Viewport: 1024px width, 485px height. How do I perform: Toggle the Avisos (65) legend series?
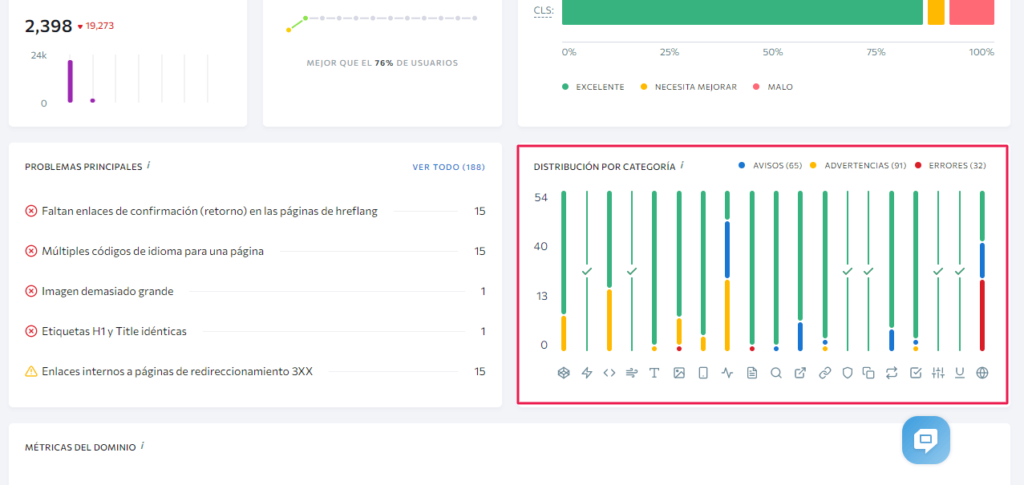(x=770, y=166)
